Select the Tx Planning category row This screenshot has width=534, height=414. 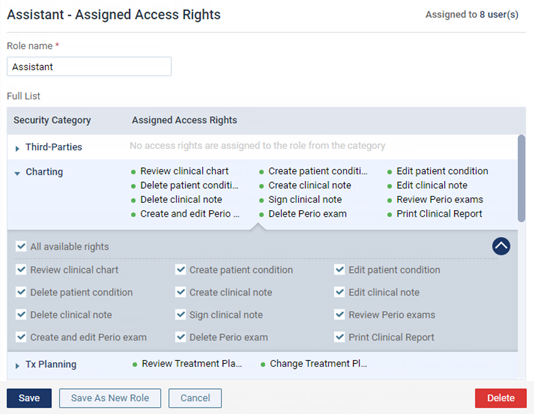262,365
